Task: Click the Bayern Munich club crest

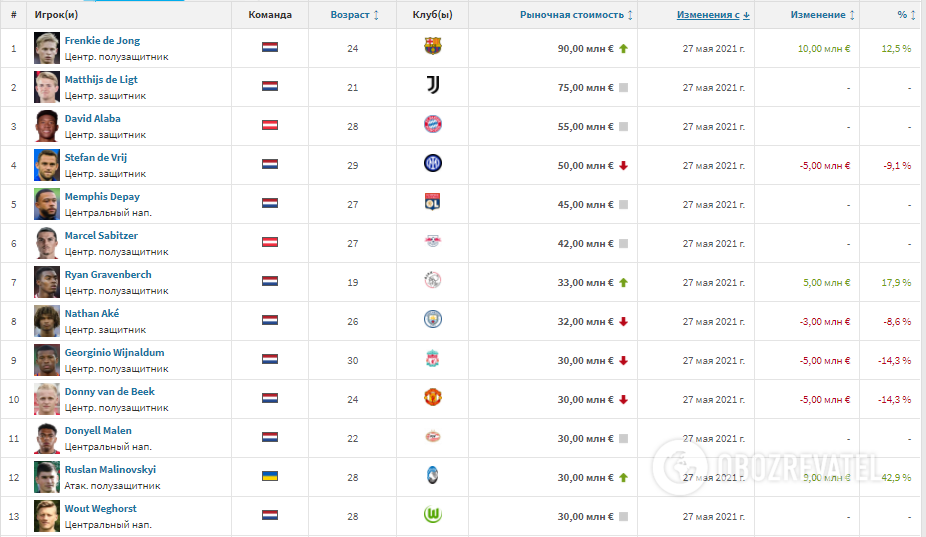Action: coord(432,125)
